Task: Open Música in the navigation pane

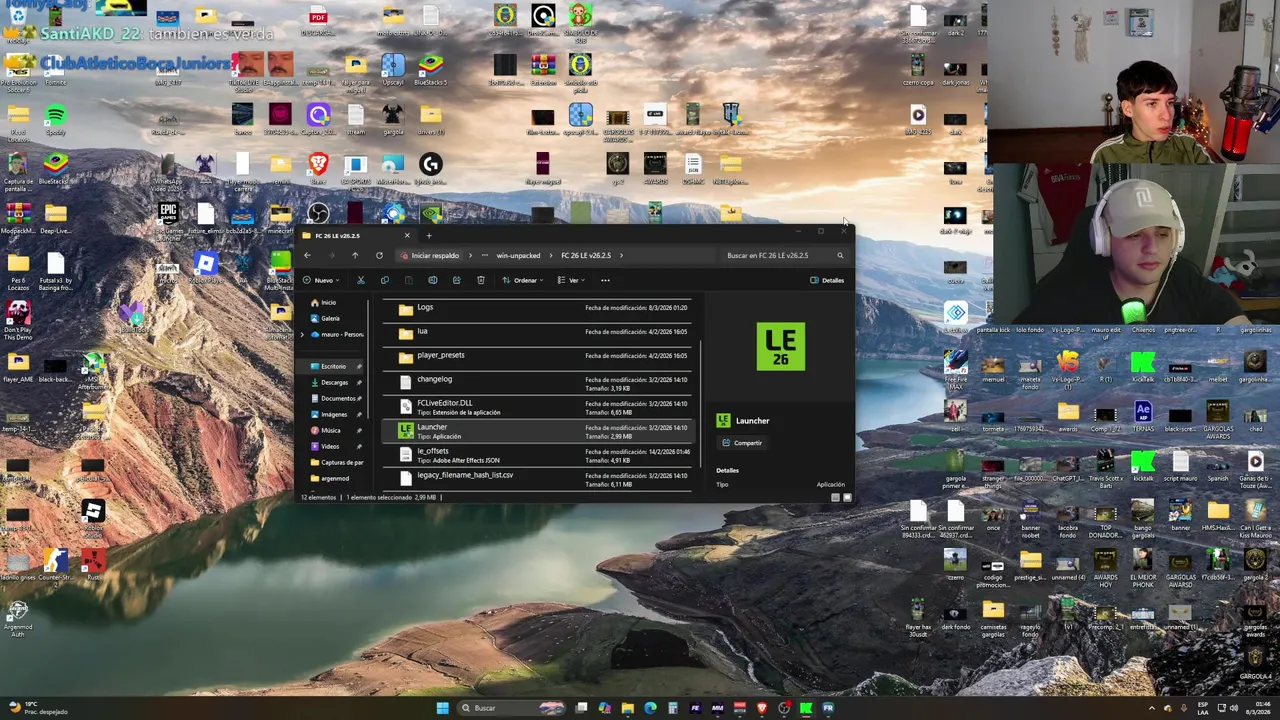Action: click(330, 430)
